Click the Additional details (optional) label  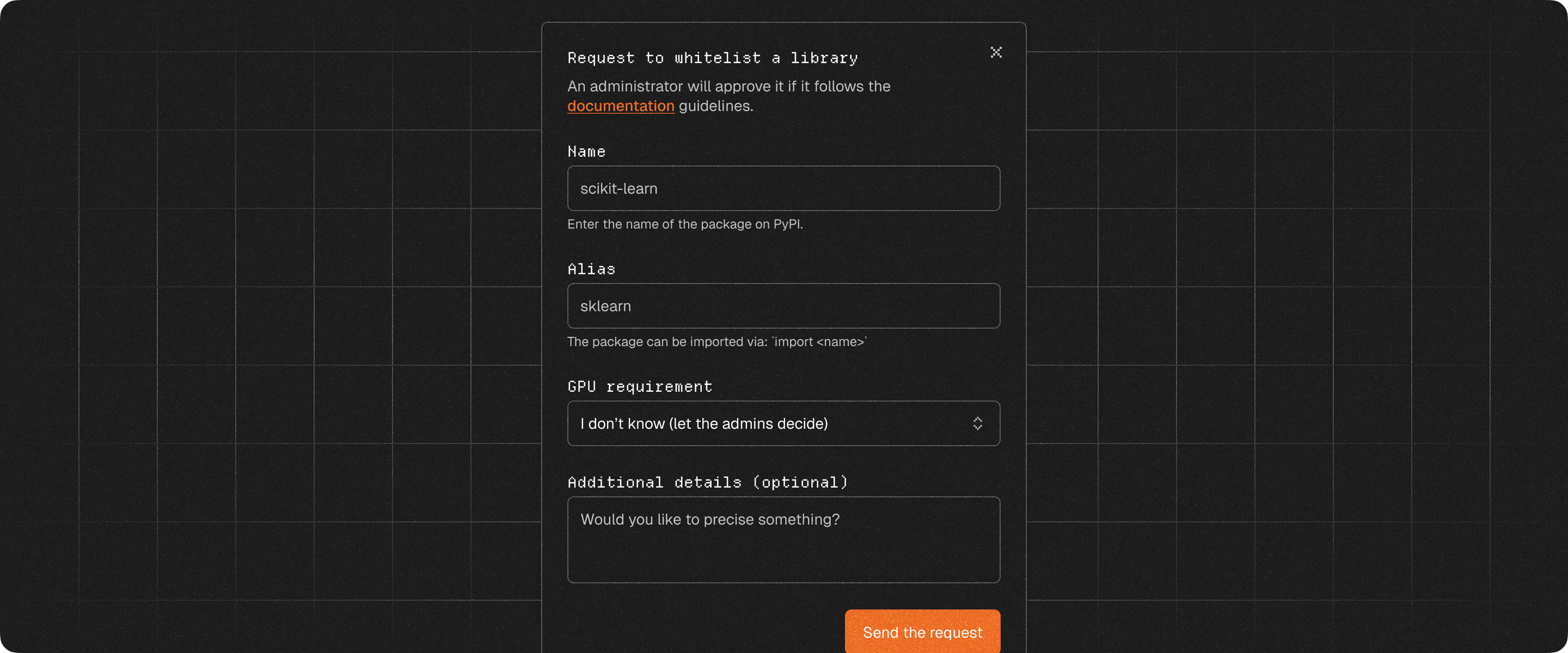click(707, 483)
